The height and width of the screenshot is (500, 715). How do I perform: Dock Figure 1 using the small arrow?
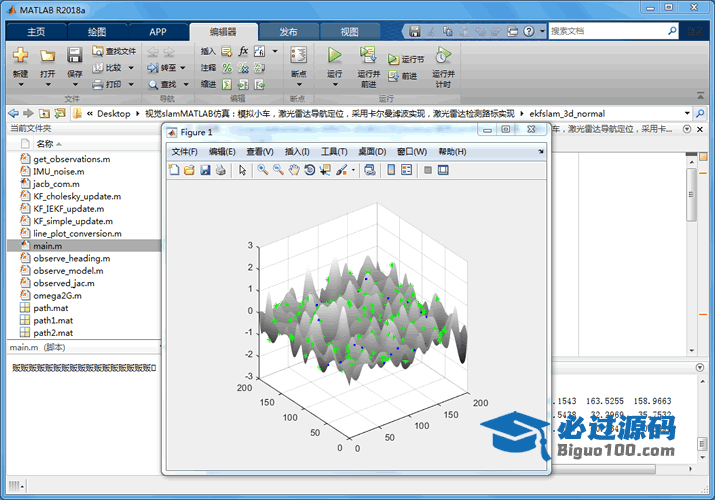tap(541, 151)
